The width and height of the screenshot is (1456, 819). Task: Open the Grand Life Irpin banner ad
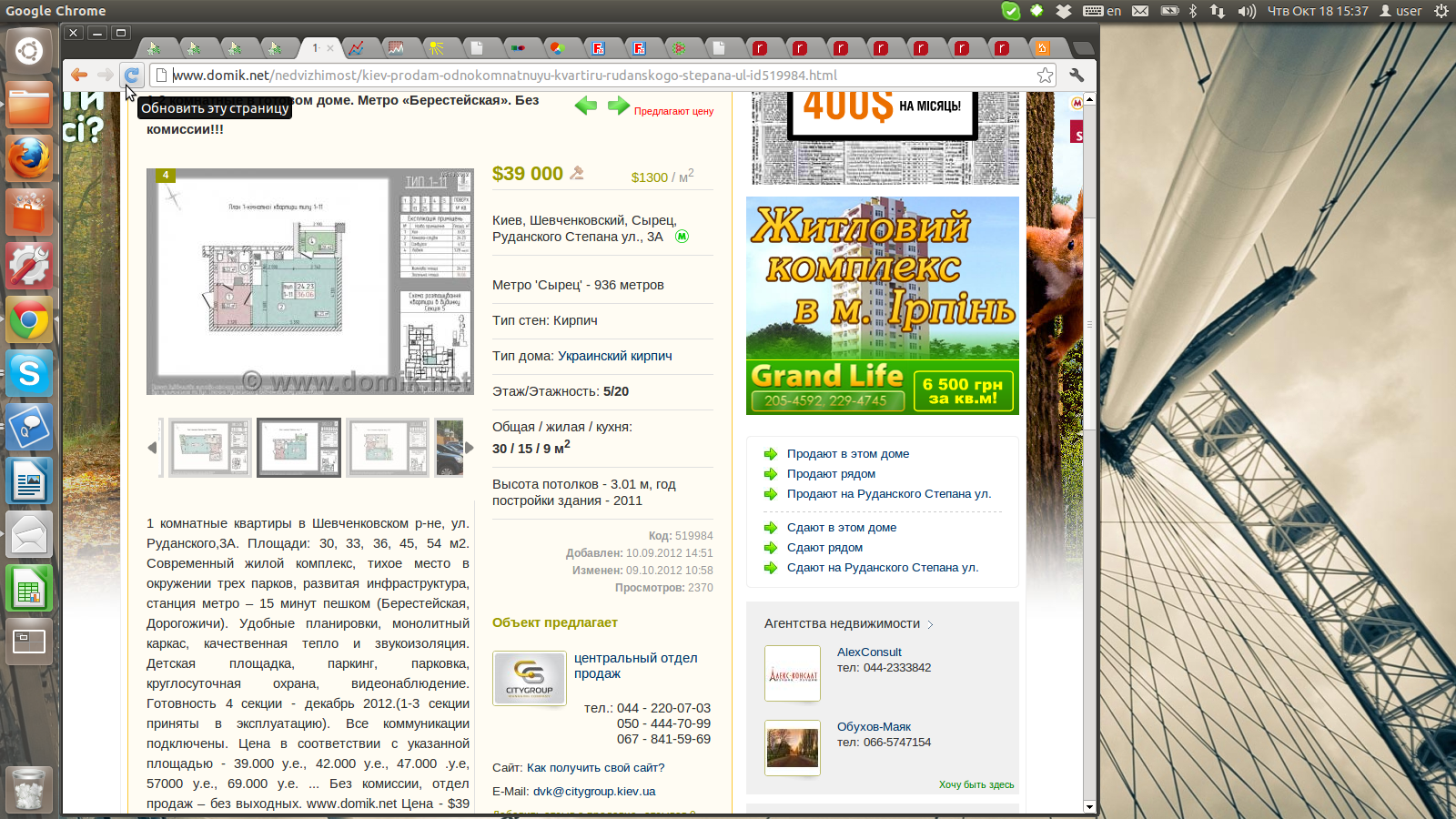pyautogui.click(x=883, y=306)
